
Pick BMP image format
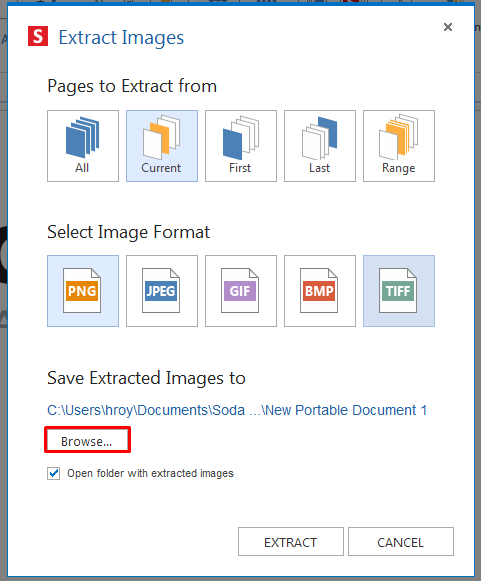320,291
